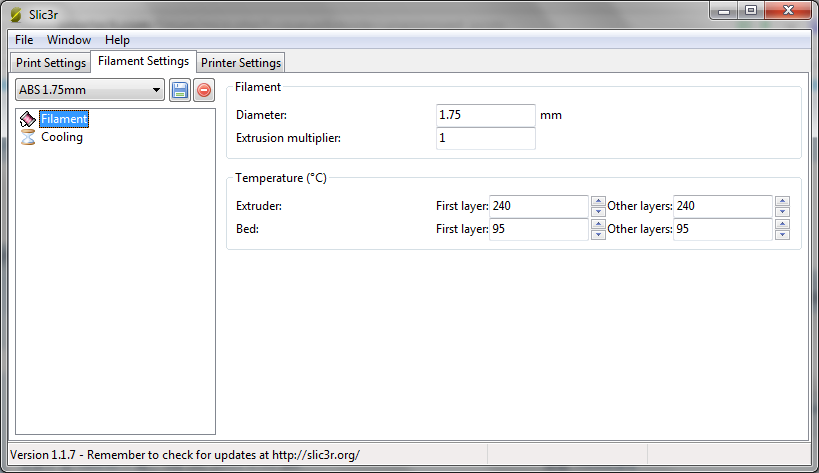Screen dimensions: 819x473
Task: Select Filament page in the tree
Action: 64,119
